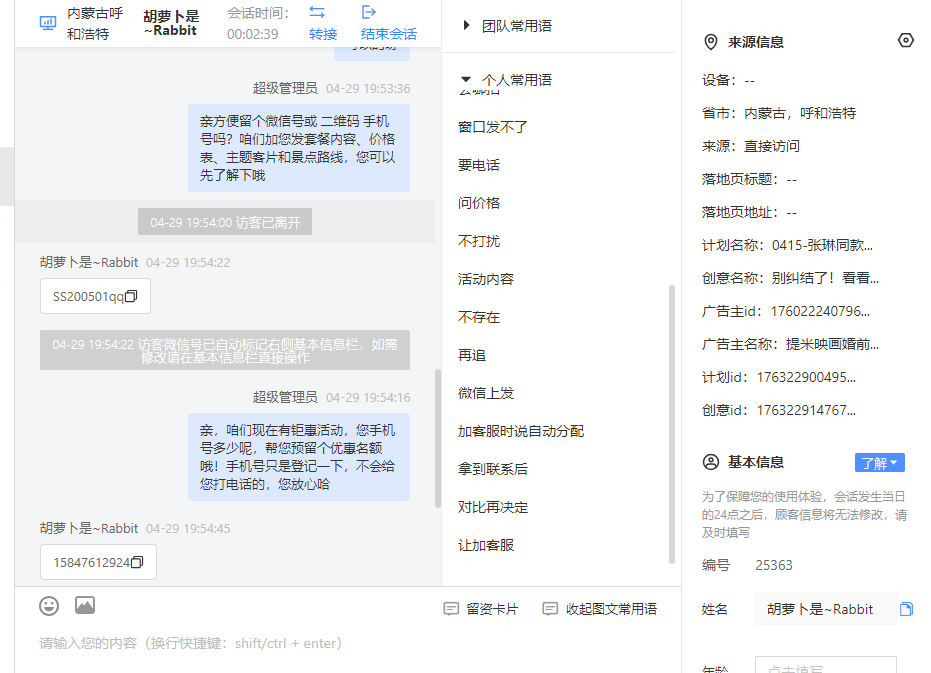Viewport: 931px width, 673px height.
Task: Select quick phrase 微信上发
Action: (486, 393)
